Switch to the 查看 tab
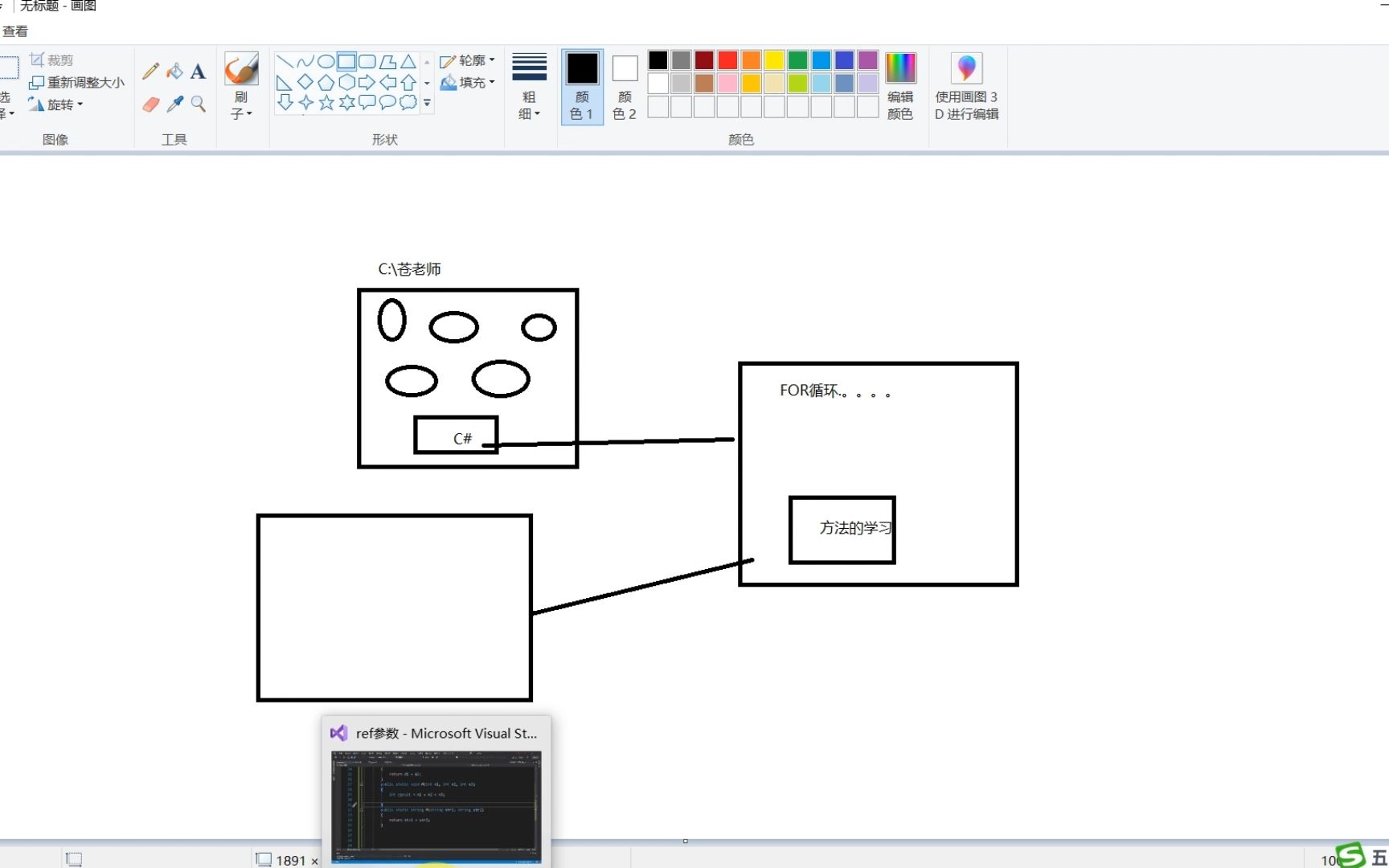The width and height of the screenshot is (1389, 868). coord(14,31)
